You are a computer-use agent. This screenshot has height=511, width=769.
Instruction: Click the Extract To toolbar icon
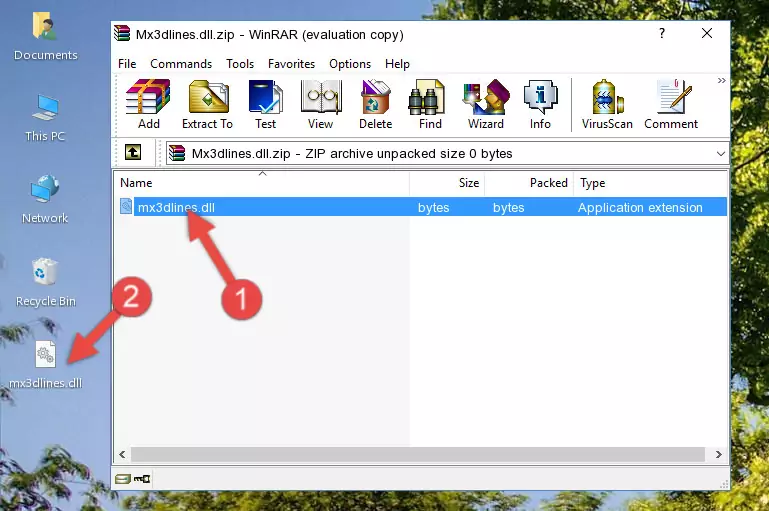point(207,104)
